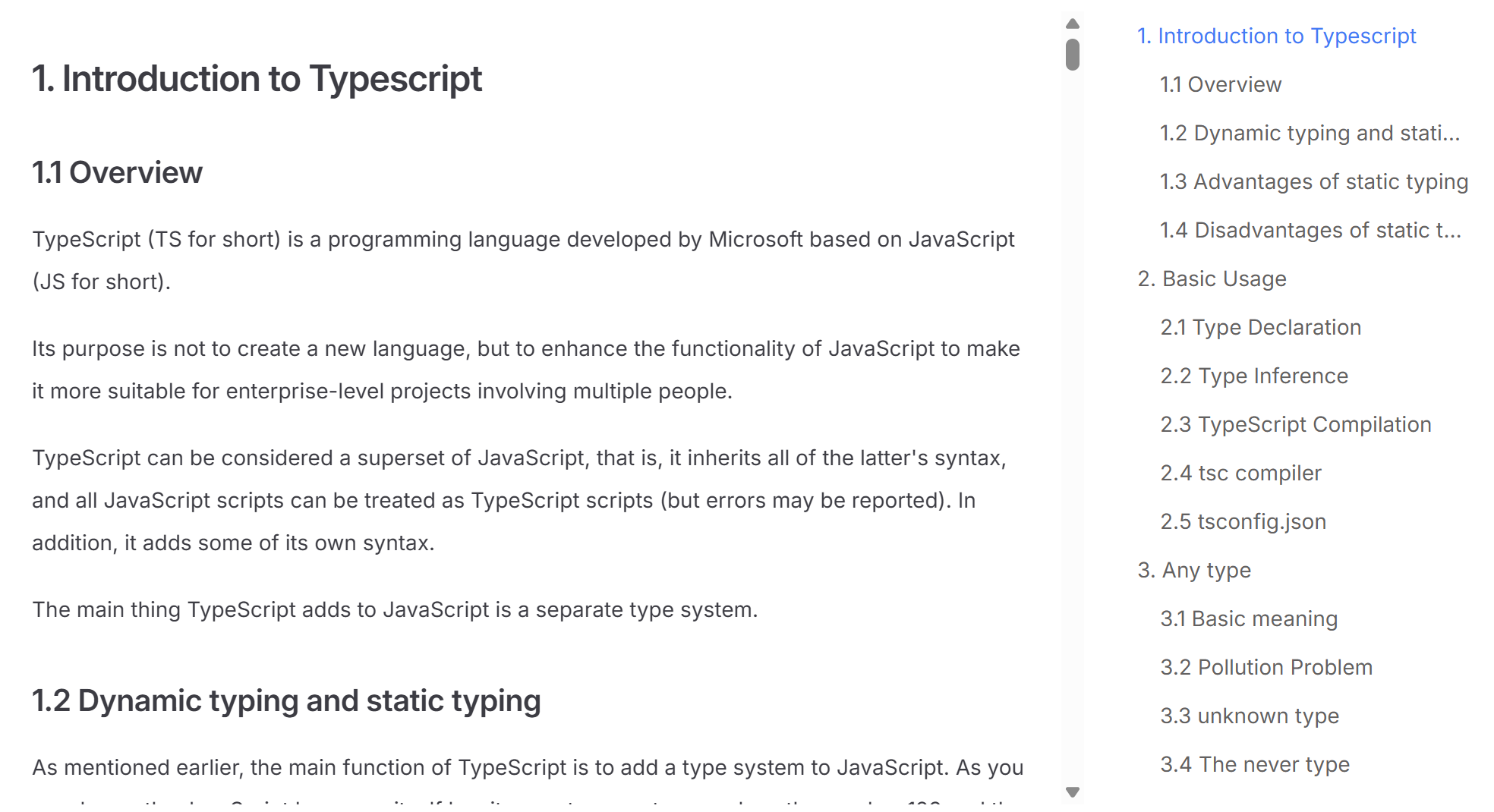
Task: Jump to 2.1 Type Declaration
Action: tap(1260, 327)
